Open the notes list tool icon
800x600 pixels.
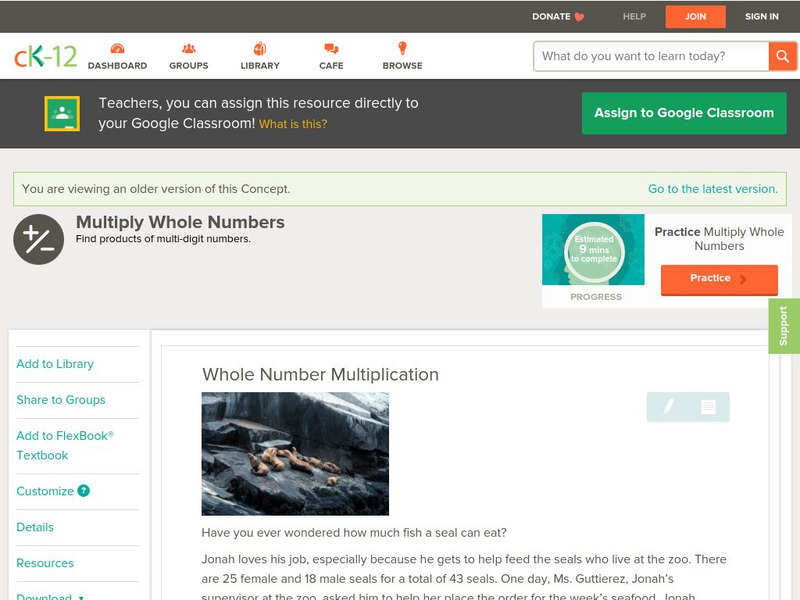[x=708, y=407]
